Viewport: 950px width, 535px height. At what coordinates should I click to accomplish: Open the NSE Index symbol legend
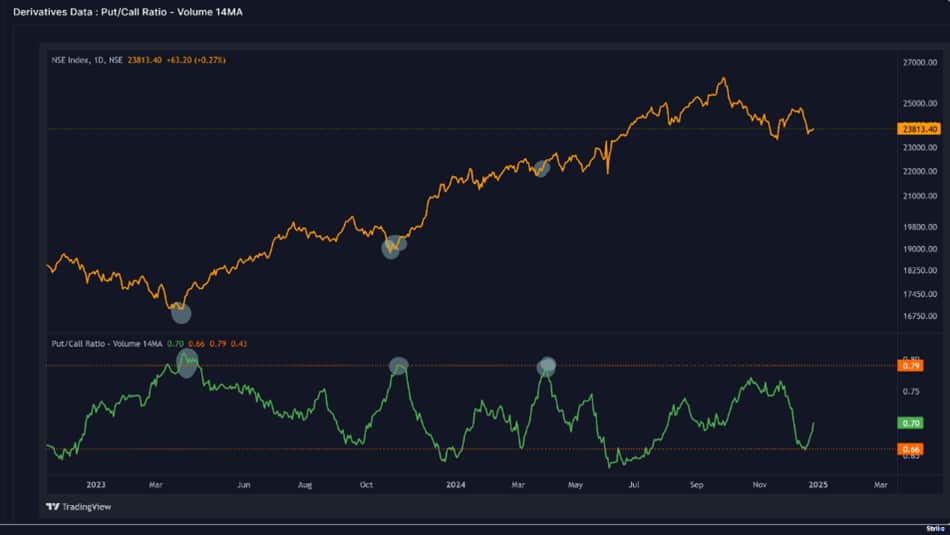pyautogui.click(x=87, y=60)
